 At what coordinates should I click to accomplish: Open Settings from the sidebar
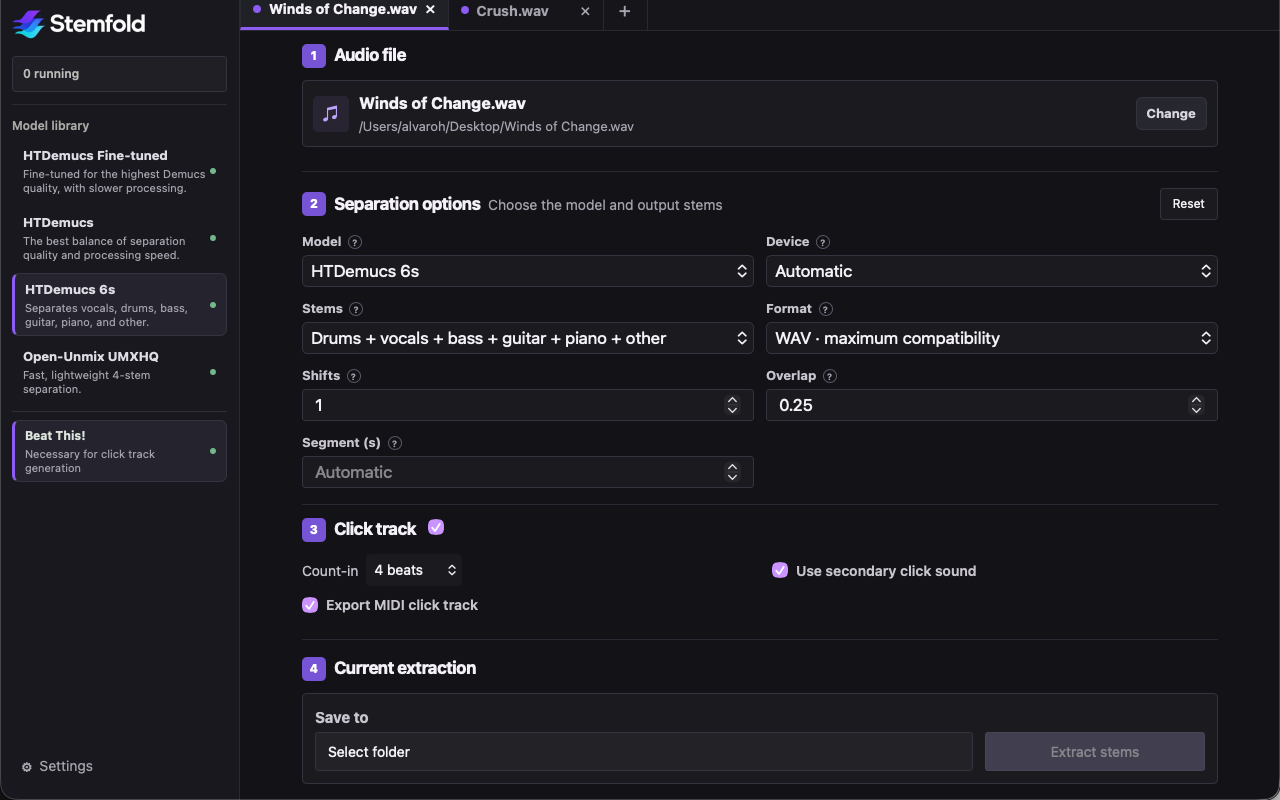[57, 767]
